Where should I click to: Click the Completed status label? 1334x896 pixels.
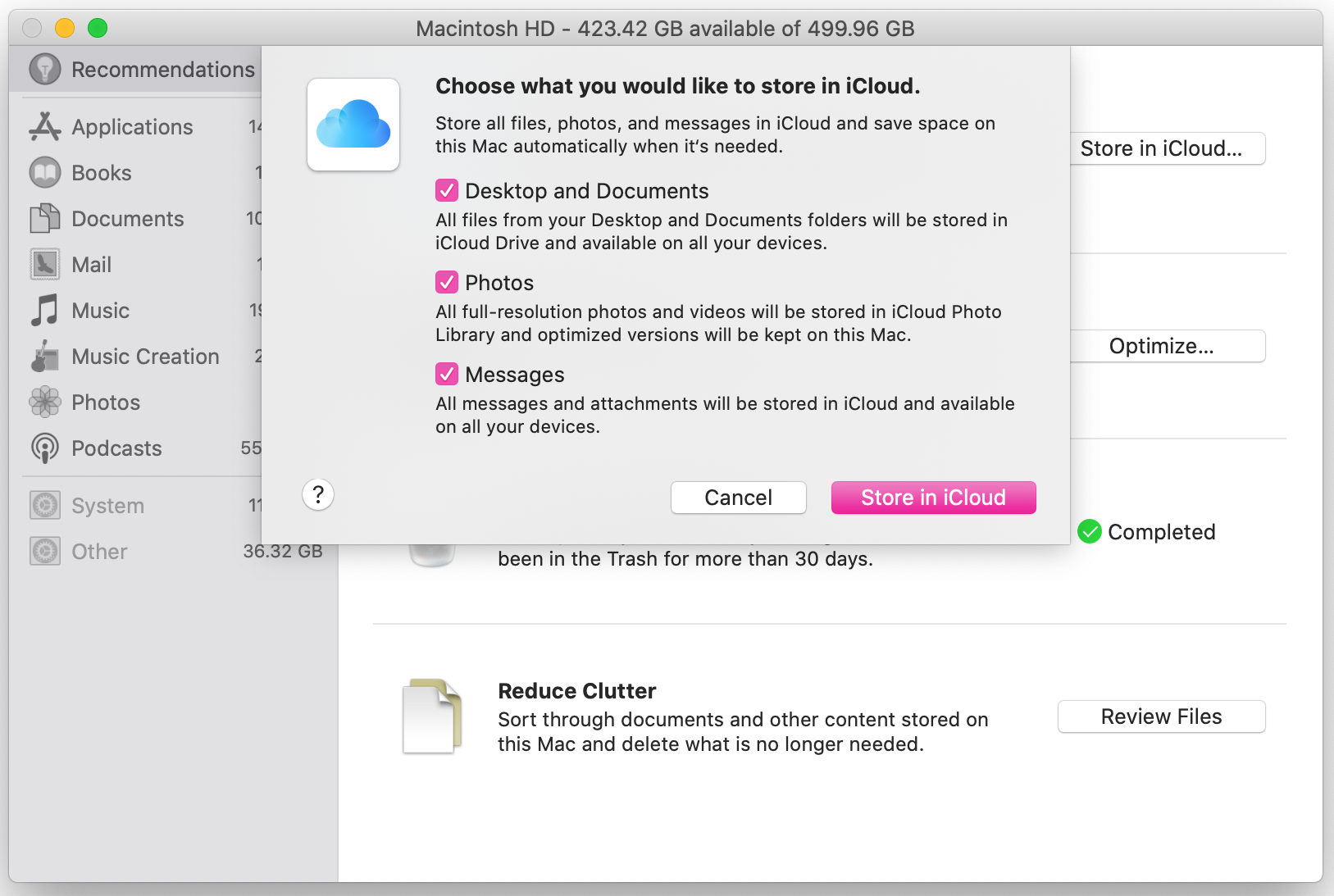[x=1162, y=532]
